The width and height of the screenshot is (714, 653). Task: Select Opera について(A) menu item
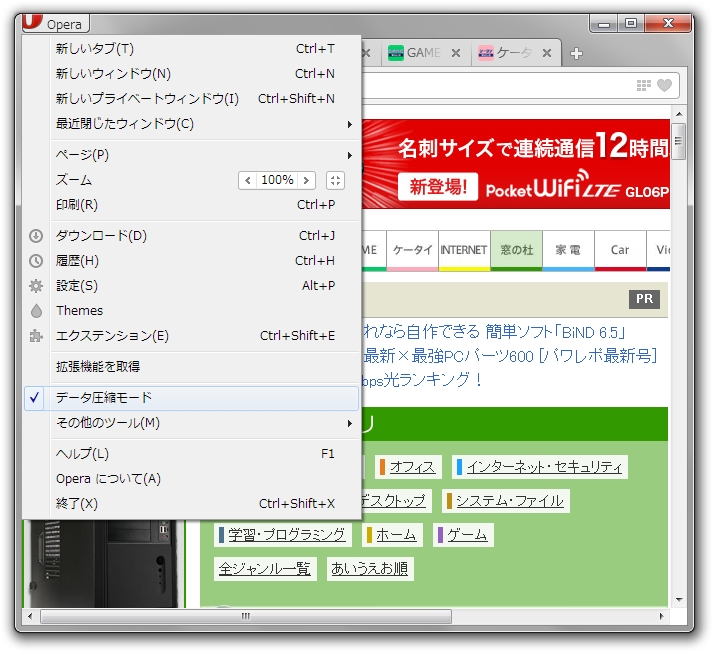click(x=191, y=479)
